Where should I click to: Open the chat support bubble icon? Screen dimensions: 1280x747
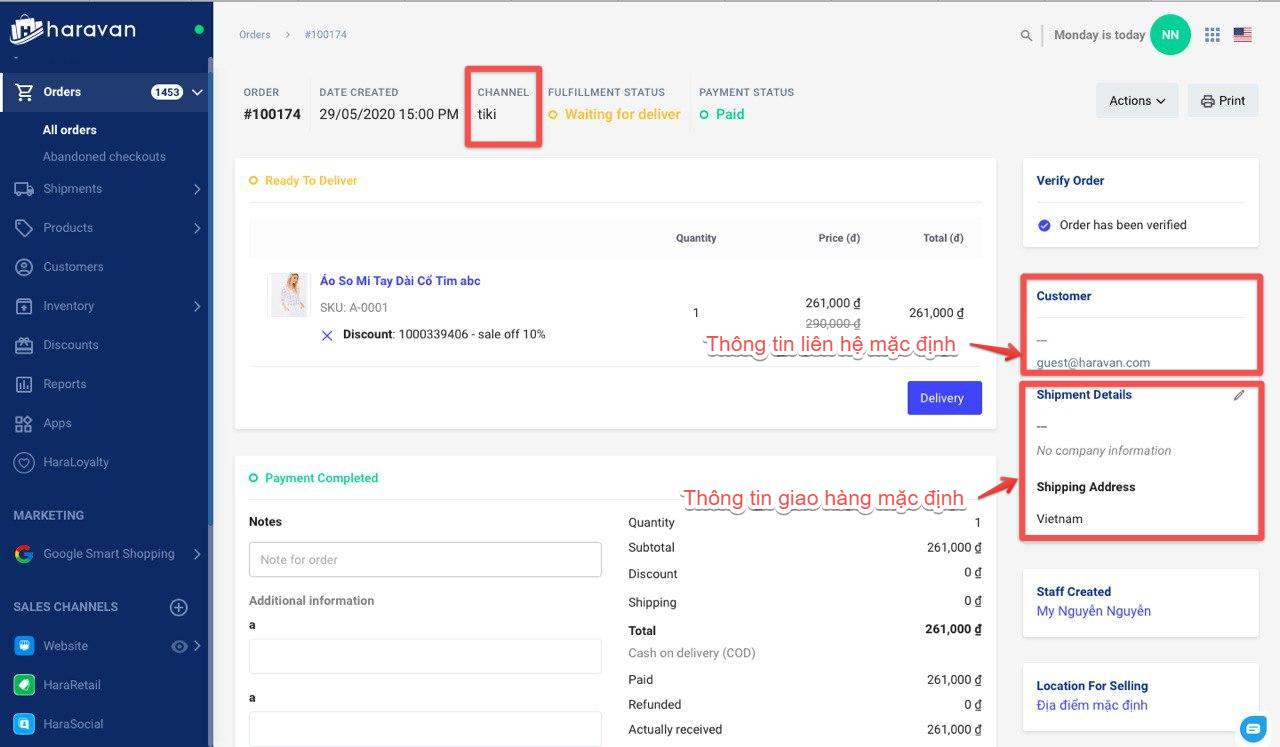coord(1252,727)
